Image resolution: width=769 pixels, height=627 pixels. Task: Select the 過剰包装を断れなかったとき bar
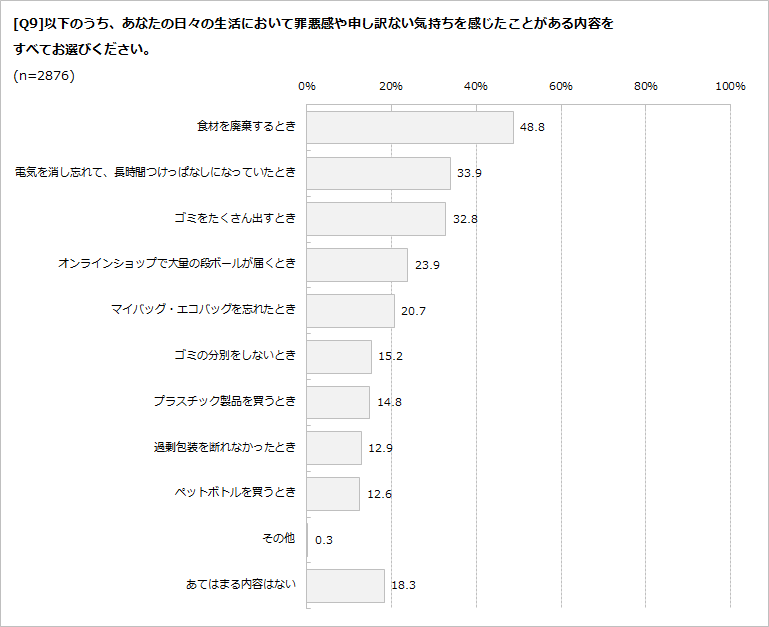pos(334,448)
